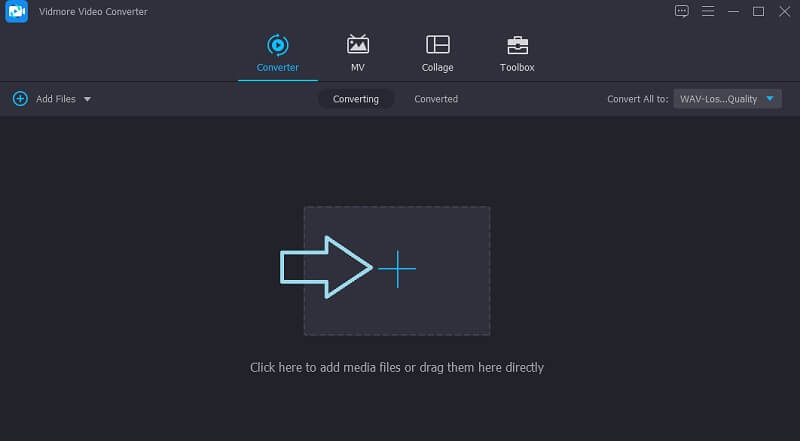800x441 pixels.
Task: Open the Toolbox briefcase icon
Action: [517, 45]
